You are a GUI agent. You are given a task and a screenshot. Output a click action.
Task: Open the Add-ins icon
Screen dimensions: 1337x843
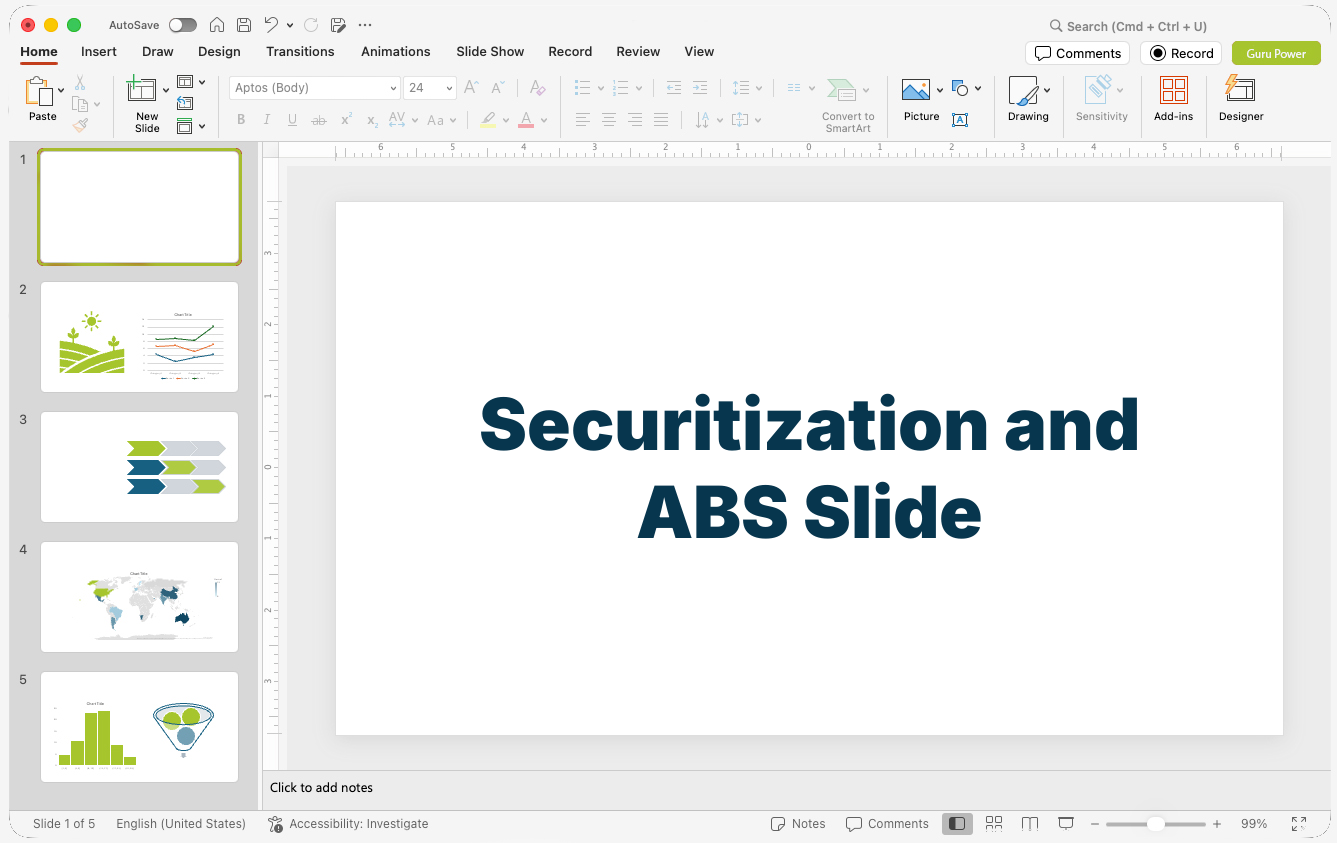1173,91
